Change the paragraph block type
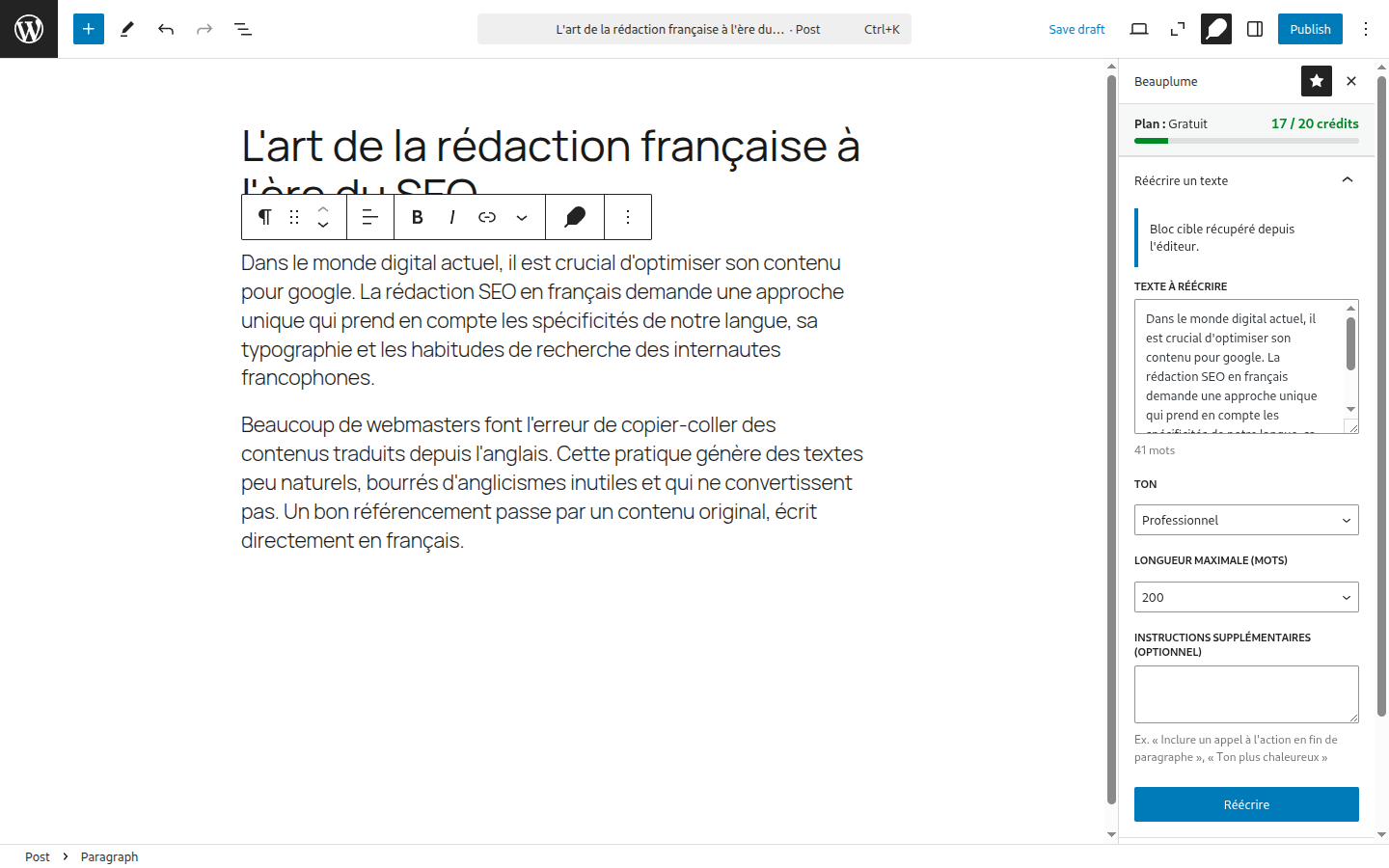This screenshot has height=868, width=1389. pos(264,217)
